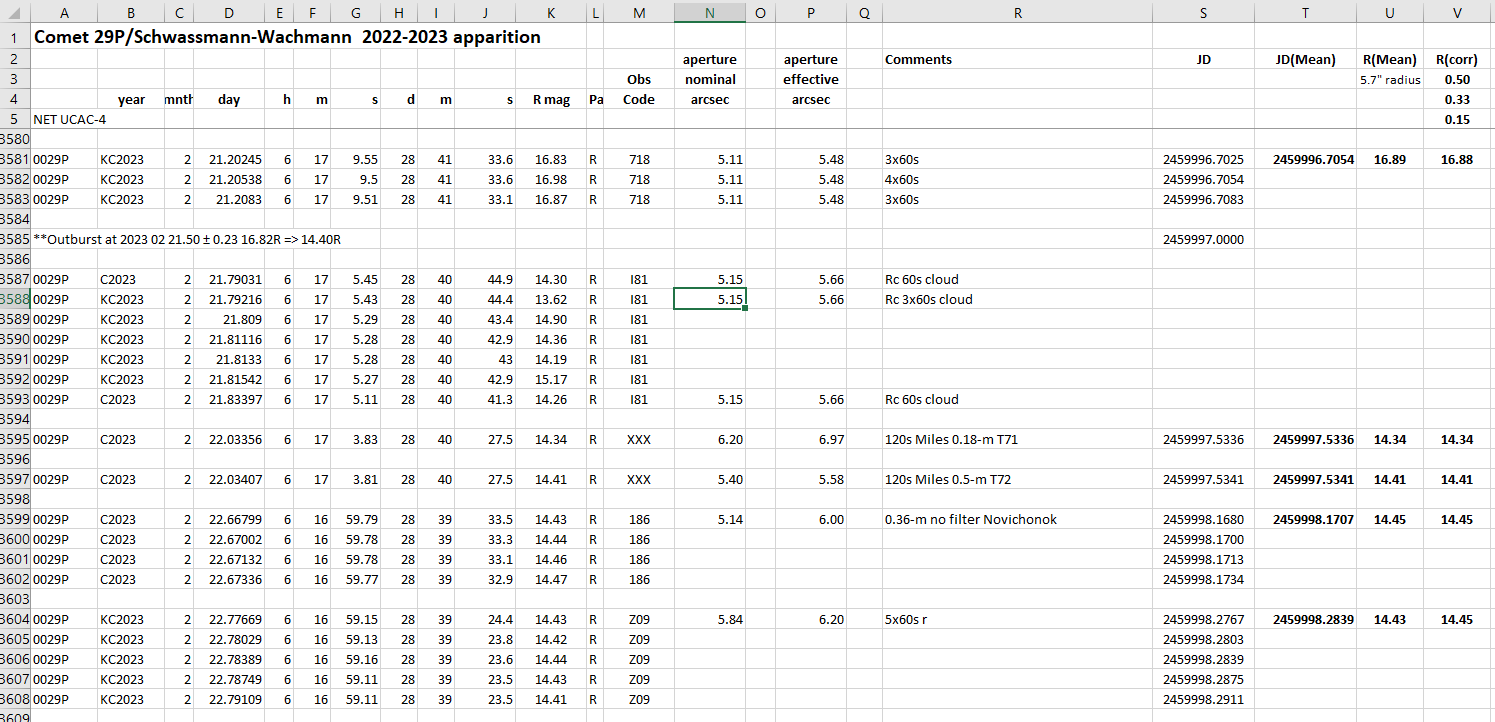Select the 0.33 cell in column V
Viewport: 1495px width, 722px height.
click(1457, 99)
